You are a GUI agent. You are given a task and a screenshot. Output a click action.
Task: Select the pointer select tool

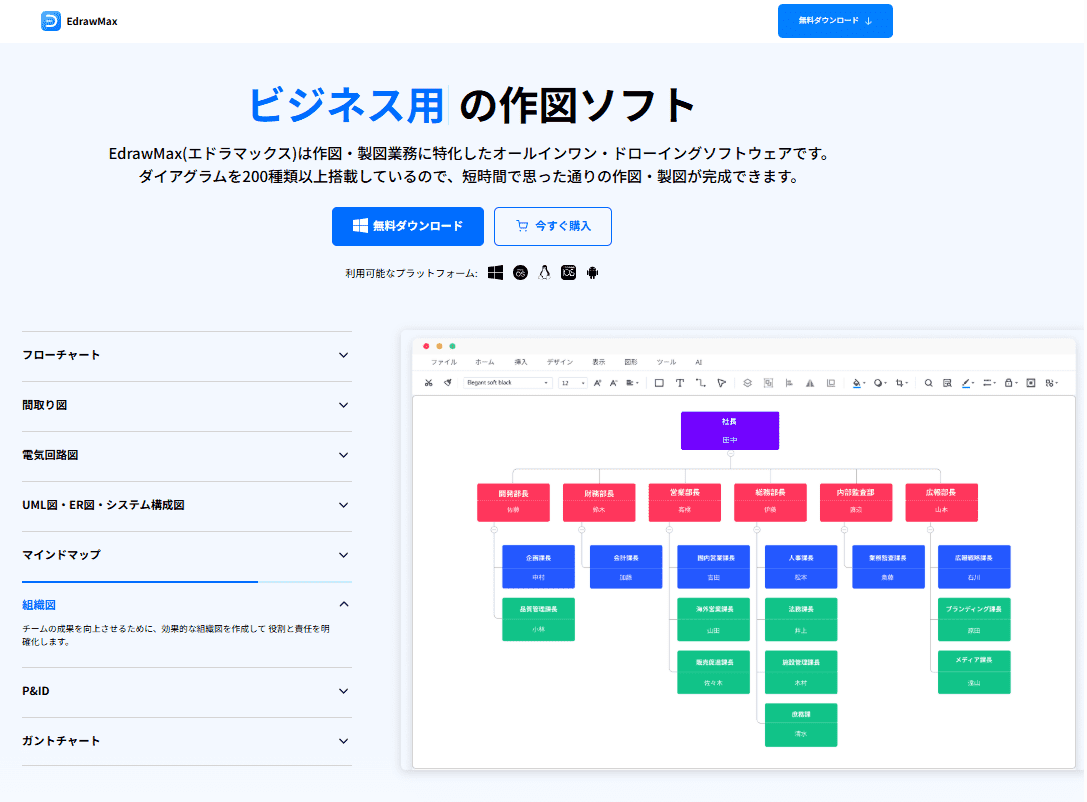coord(722,383)
